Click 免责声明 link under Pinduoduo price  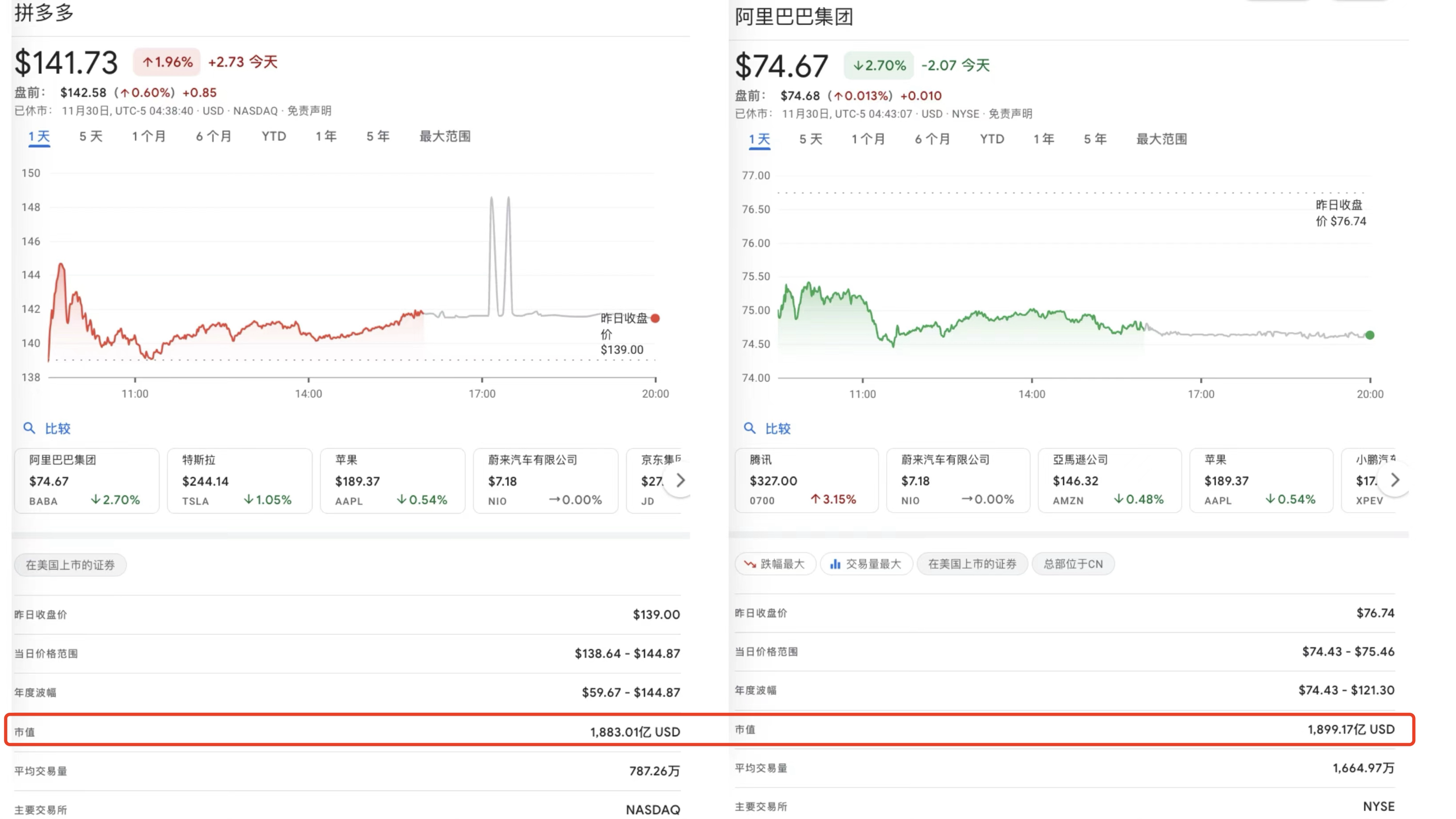pos(309,111)
